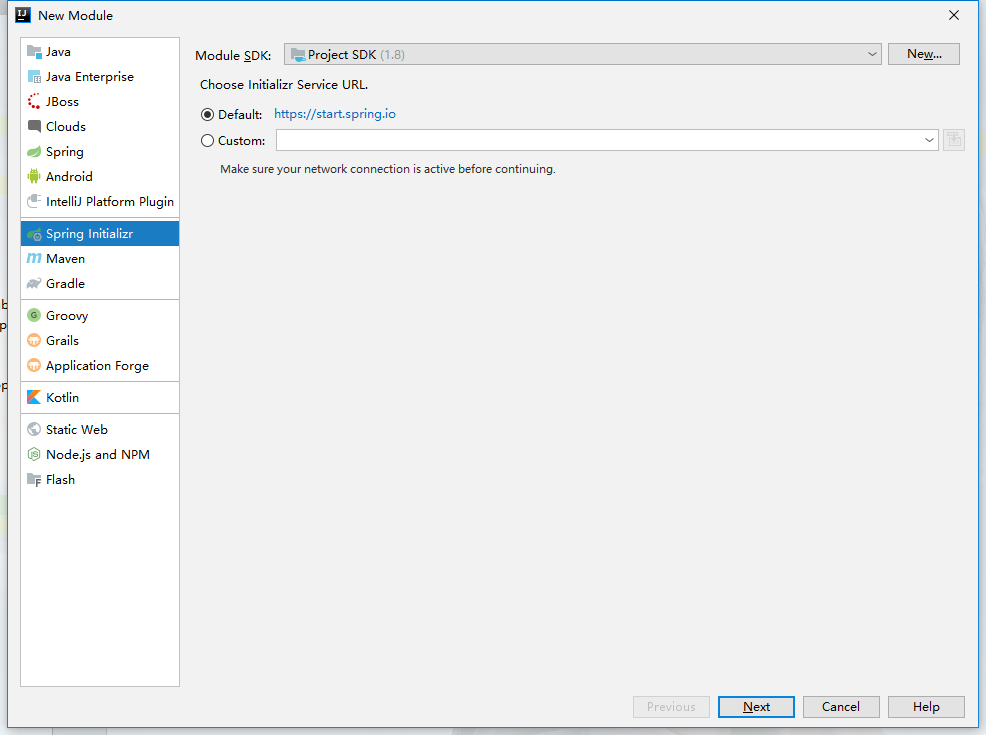Click the Node.js hexagon icon

click(34, 455)
